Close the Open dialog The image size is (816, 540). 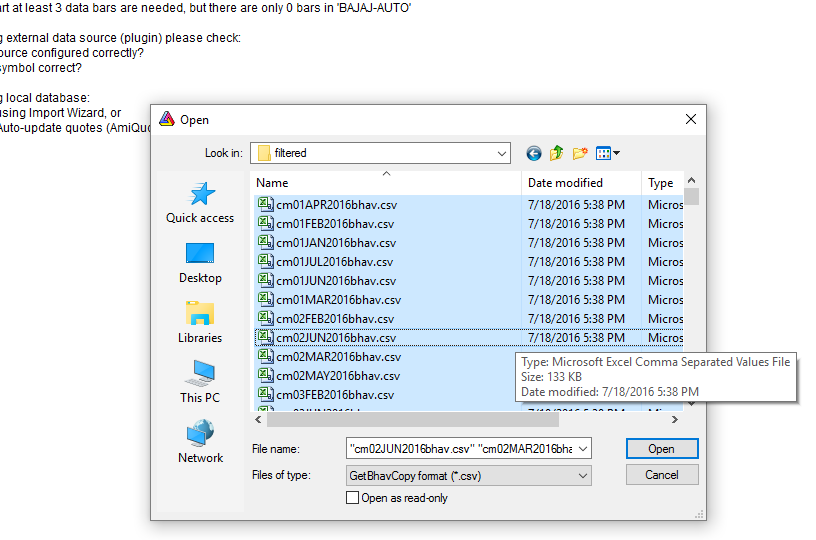[691, 119]
